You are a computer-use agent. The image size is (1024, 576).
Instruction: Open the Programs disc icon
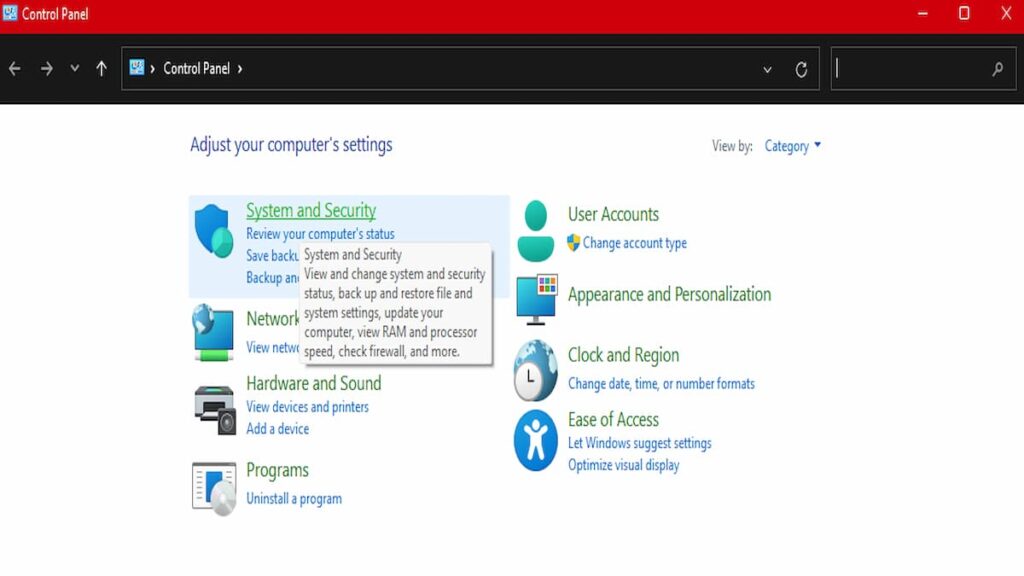point(214,489)
